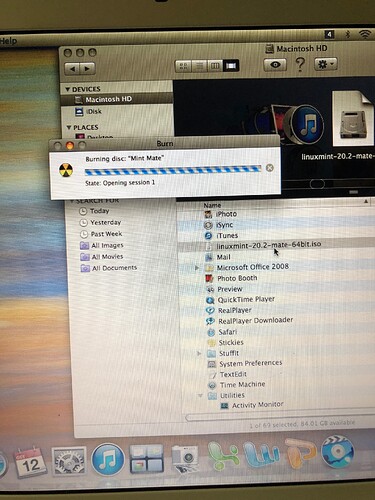Select Cover Flow view button
This screenshot has width=375, height=500.
231,66
